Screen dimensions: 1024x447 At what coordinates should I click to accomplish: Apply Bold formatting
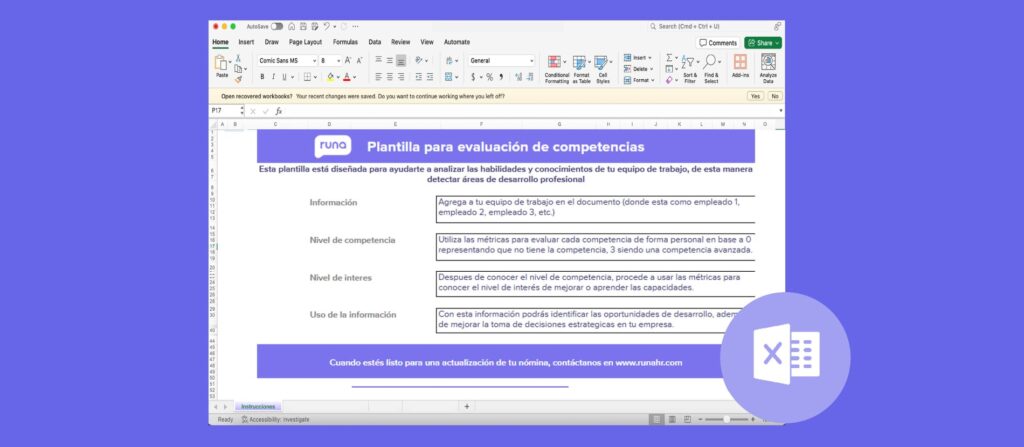[x=263, y=77]
